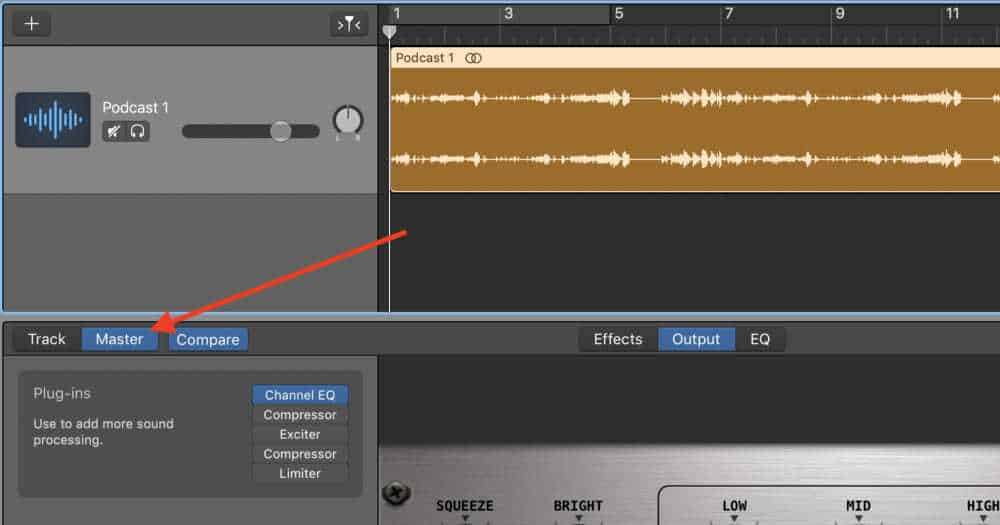Select the Podcast 1 waveform track icon
1000x525 pixels.
point(53,120)
